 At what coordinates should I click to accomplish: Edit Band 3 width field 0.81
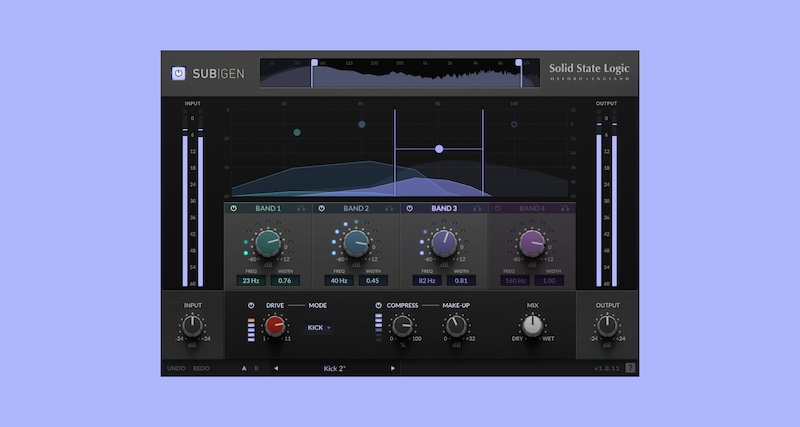(461, 281)
